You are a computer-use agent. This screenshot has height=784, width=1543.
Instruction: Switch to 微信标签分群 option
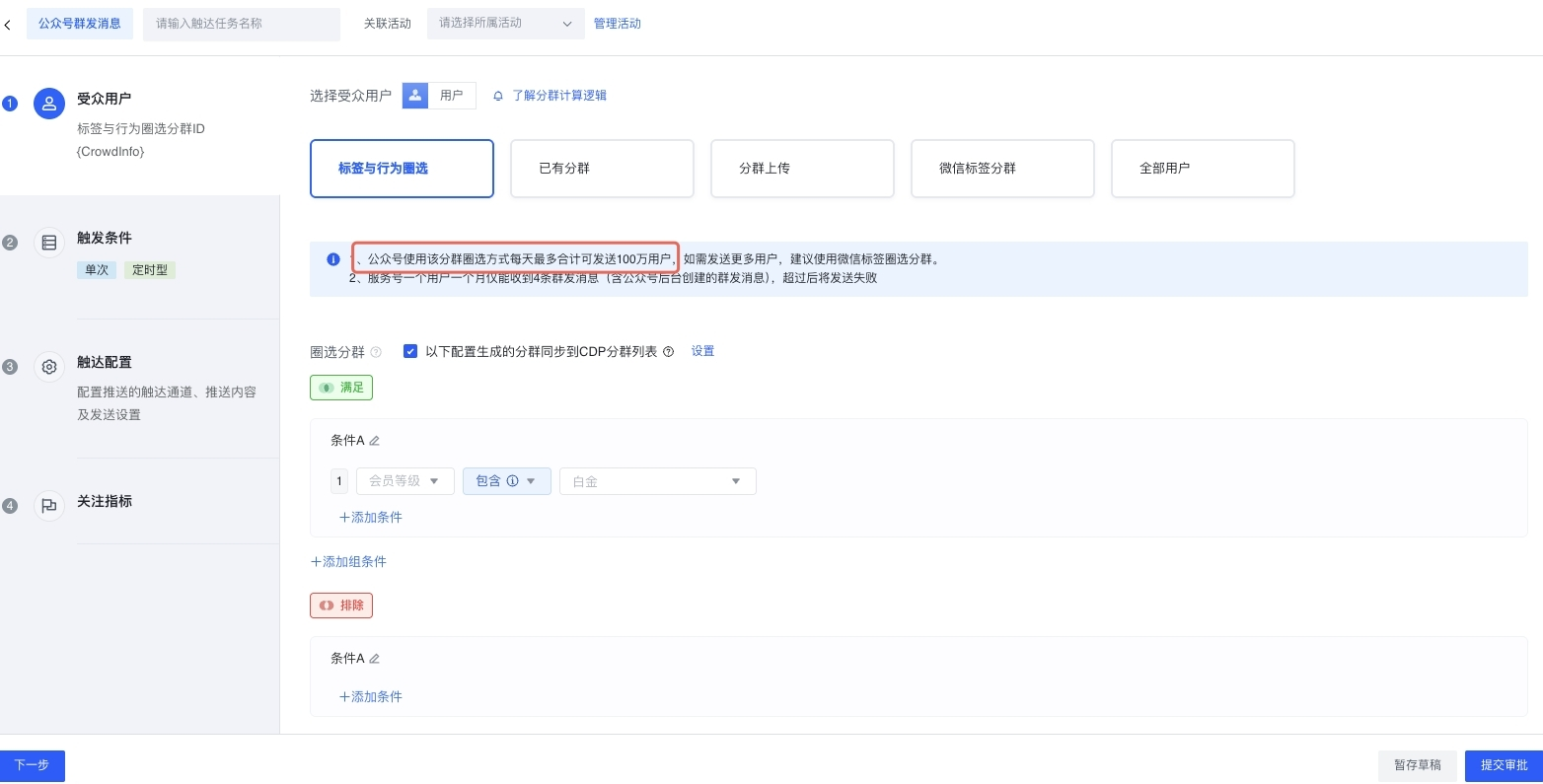click(1002, 169)
